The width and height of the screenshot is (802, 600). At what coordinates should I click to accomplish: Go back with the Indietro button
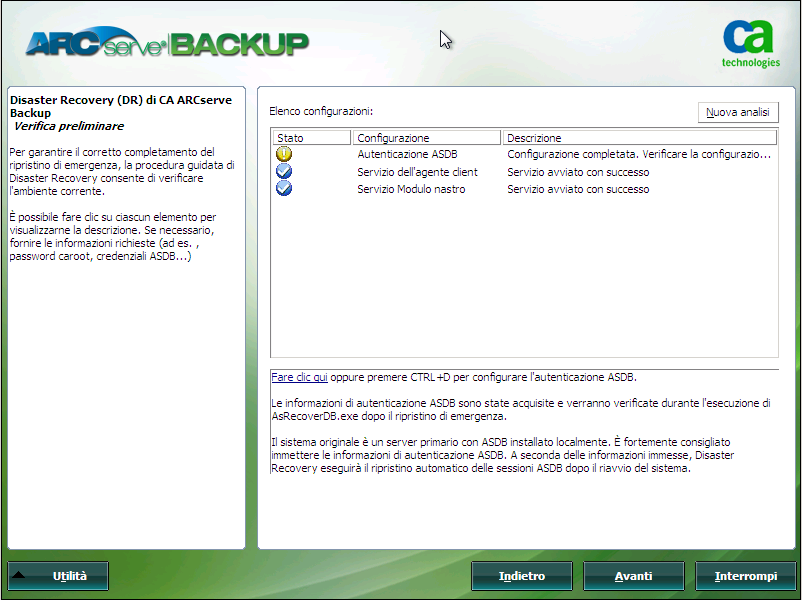tap(522, 576)
